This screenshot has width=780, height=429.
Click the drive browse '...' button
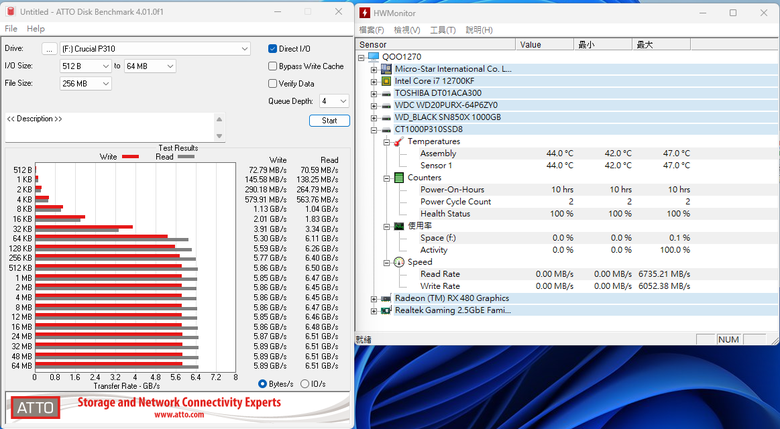(49, 49)
